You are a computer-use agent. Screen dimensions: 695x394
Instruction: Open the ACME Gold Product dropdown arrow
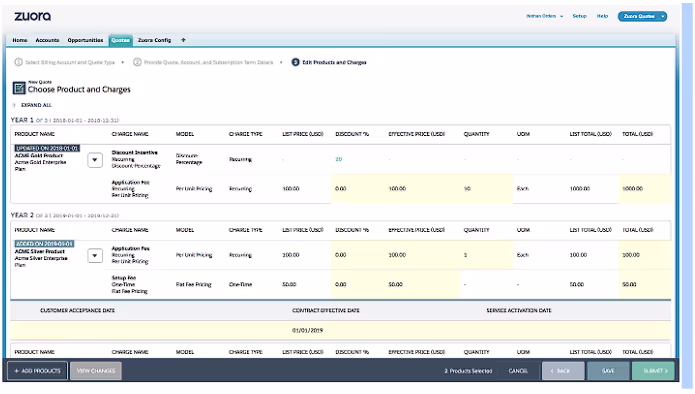tap(95, 160)
